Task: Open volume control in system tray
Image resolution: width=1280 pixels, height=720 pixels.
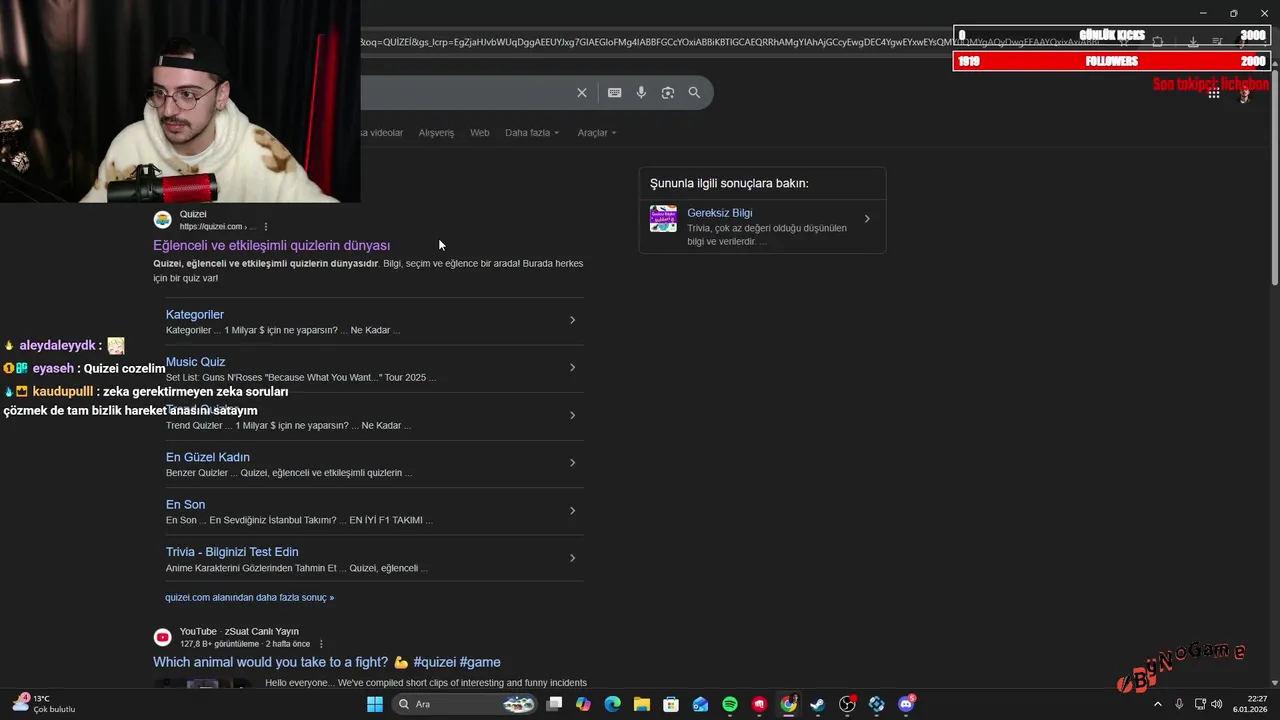Action: tap(1216, 704)
